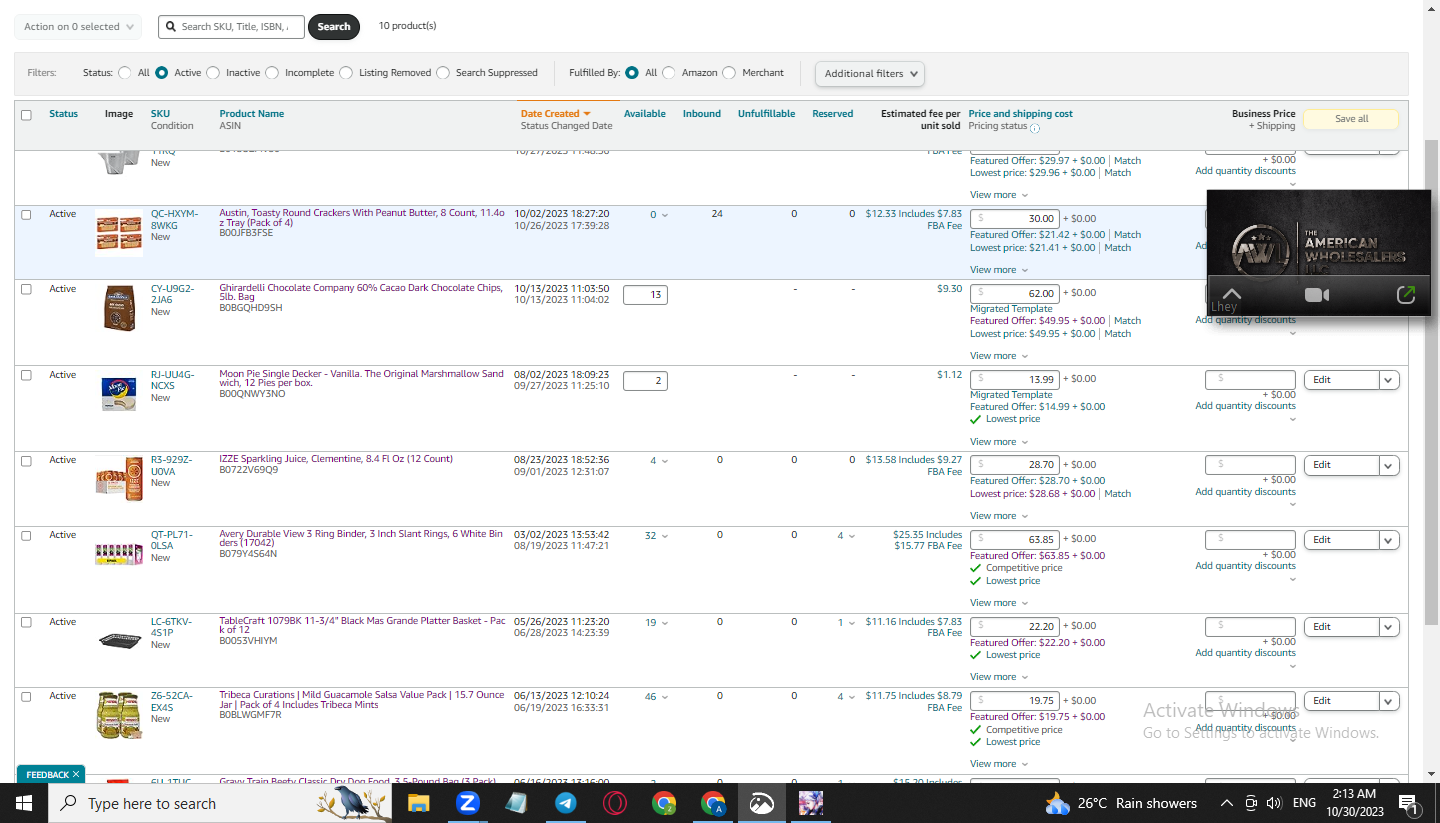Expand View more for the Avery Binder row

coord(999,603)
